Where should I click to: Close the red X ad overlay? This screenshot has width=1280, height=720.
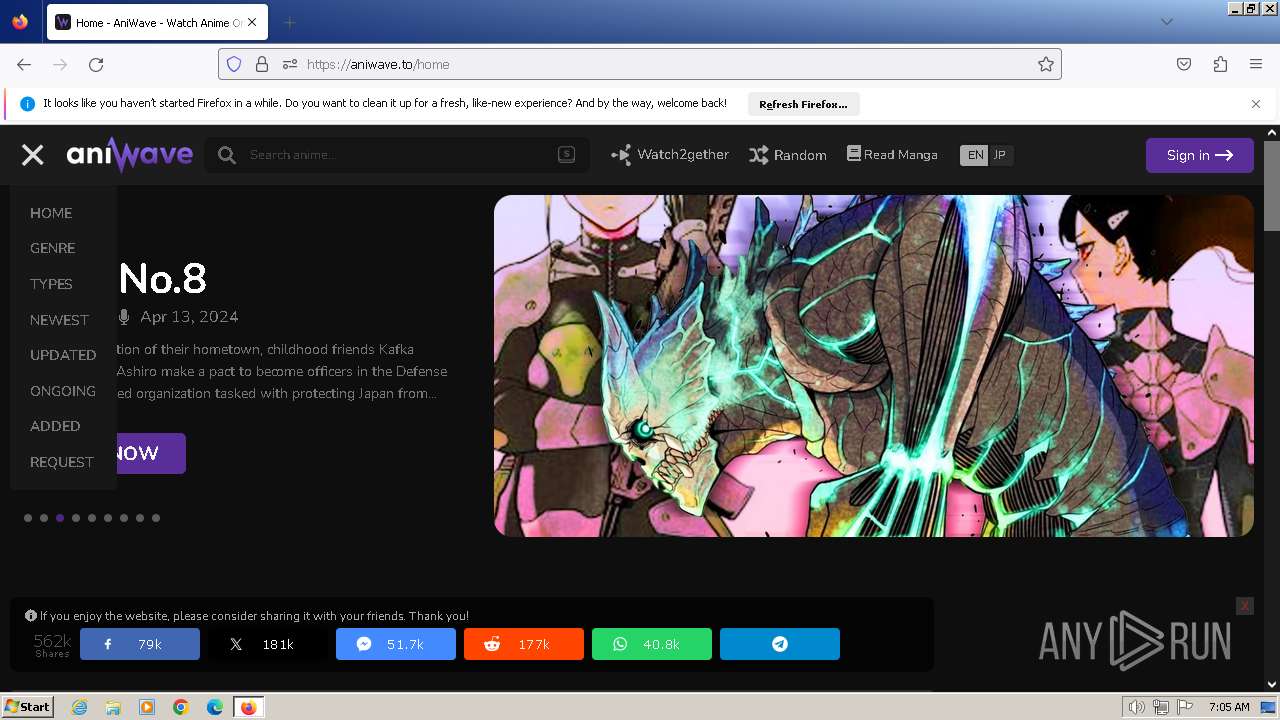[x=1244, y=606]
